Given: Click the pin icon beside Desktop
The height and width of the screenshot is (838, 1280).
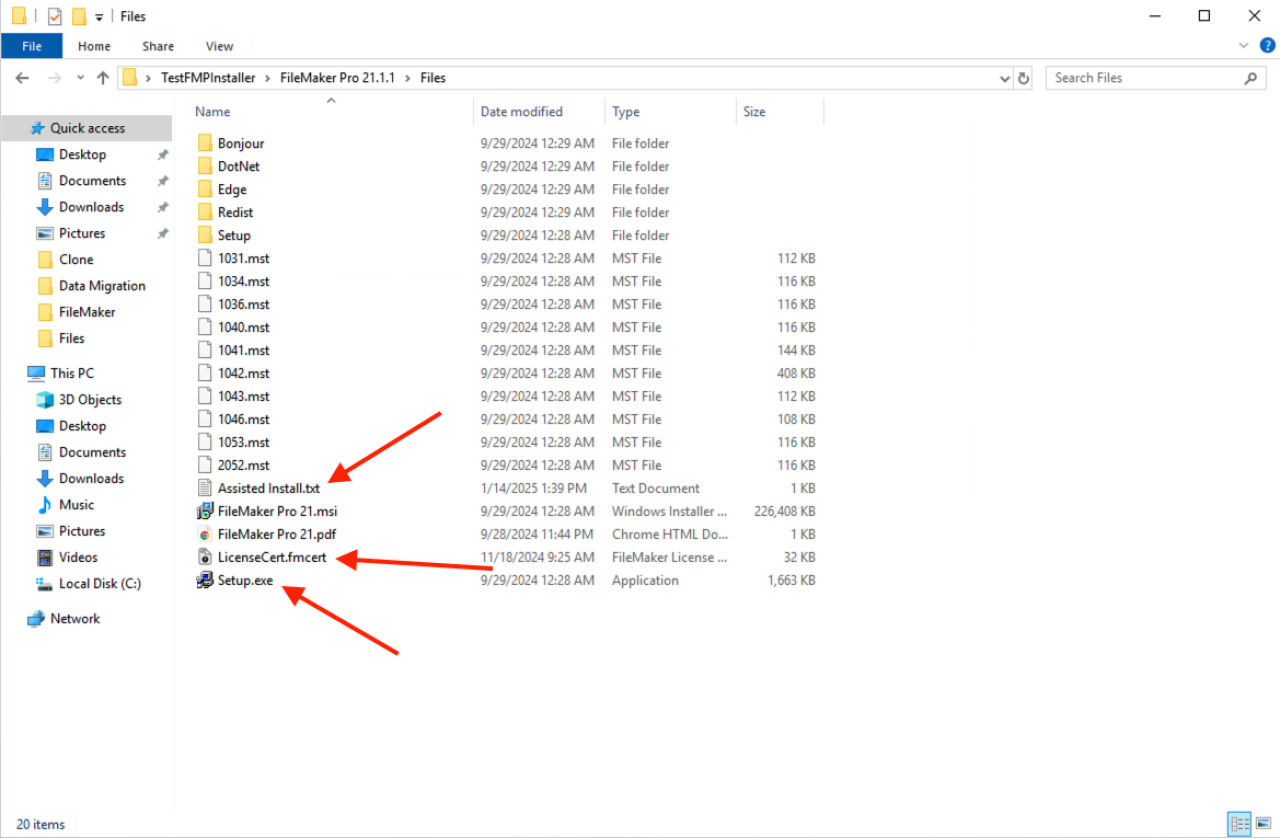Looking at the screenshot, I should coord(163,155).
